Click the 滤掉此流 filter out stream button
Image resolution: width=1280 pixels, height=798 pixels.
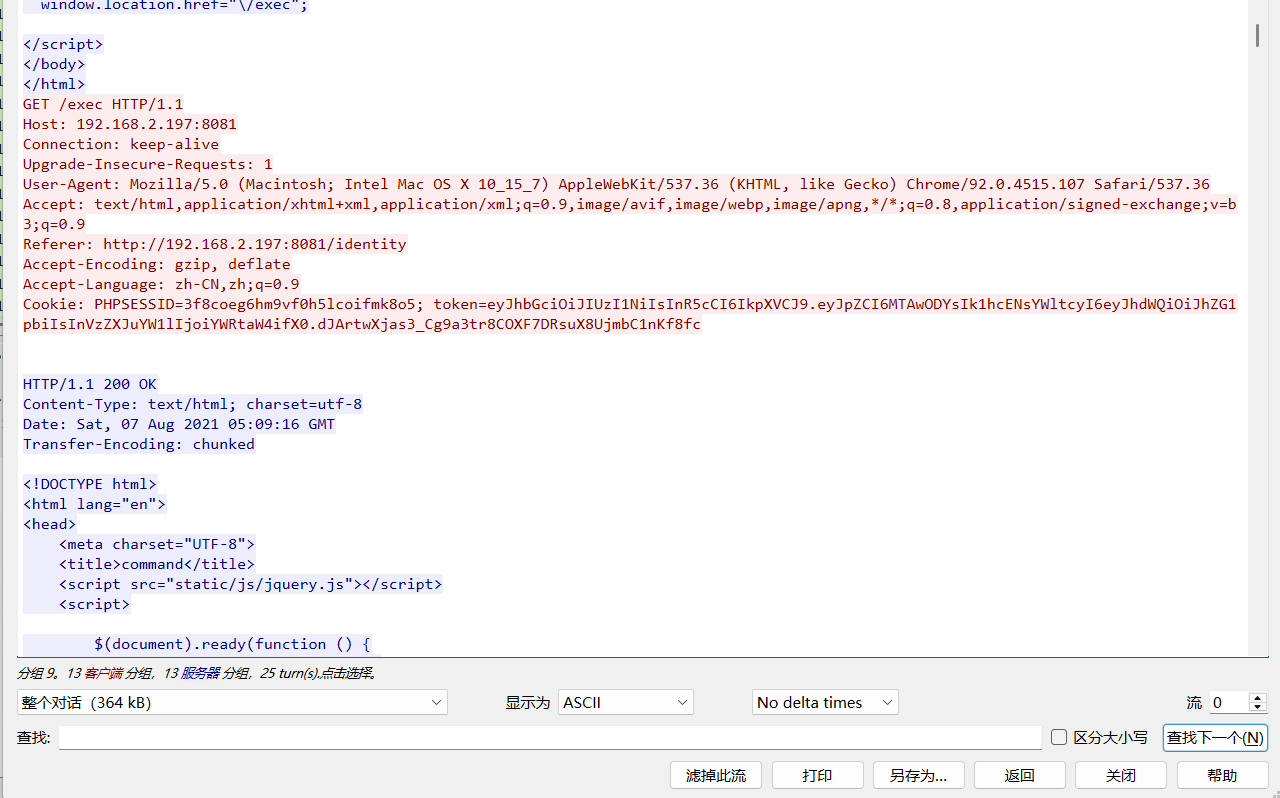715,775
